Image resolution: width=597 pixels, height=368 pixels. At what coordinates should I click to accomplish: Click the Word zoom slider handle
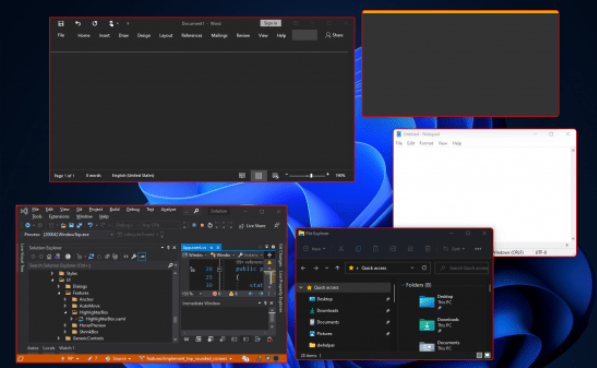click(311, 175)
